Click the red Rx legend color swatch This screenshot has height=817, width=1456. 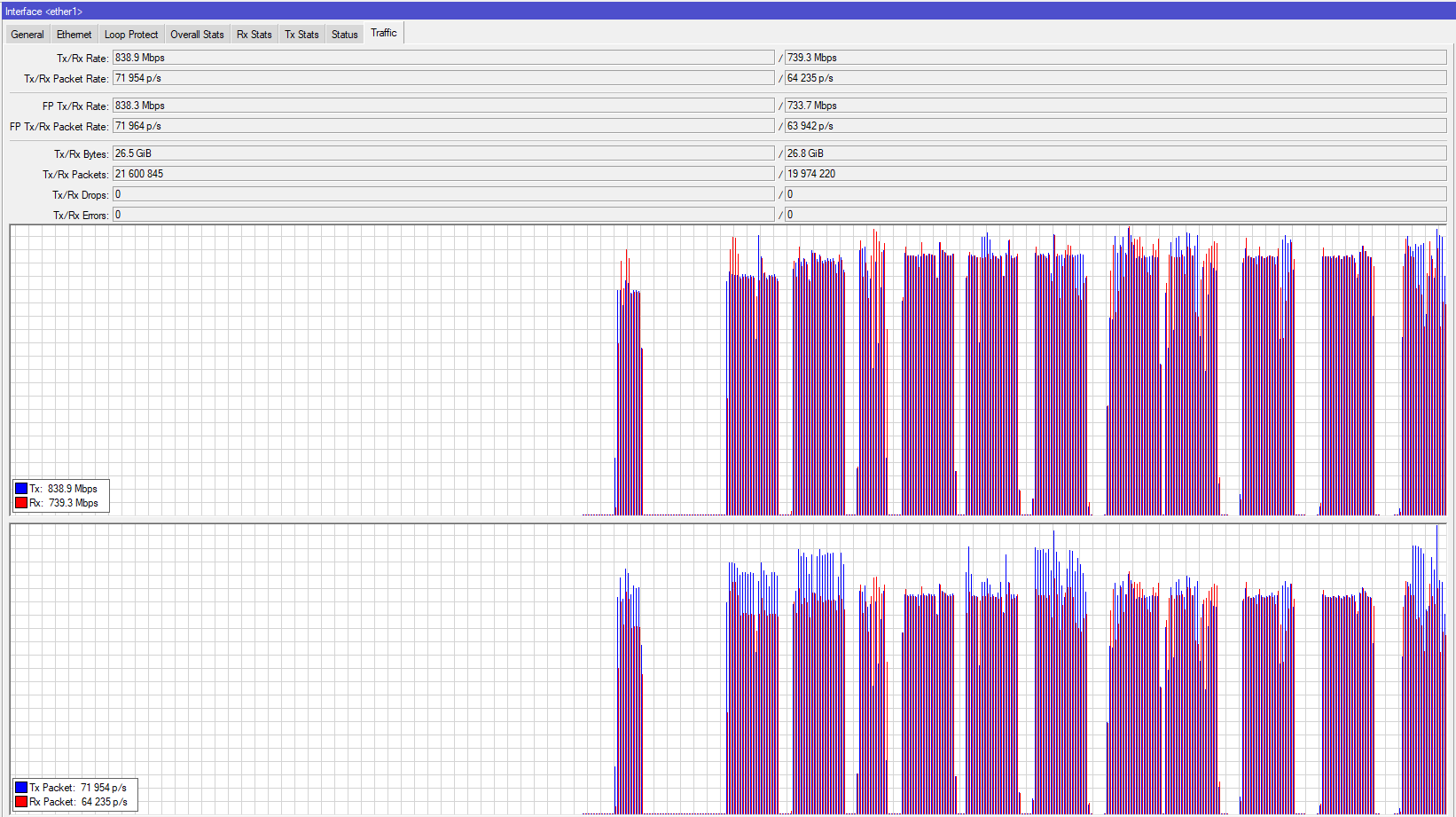point(21,503)
